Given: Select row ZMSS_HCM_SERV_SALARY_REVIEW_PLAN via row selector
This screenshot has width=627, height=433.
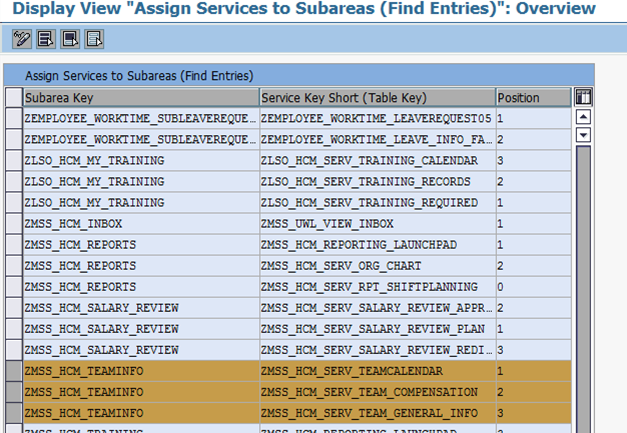Looking at the screenshot, I should pos(14,329).
